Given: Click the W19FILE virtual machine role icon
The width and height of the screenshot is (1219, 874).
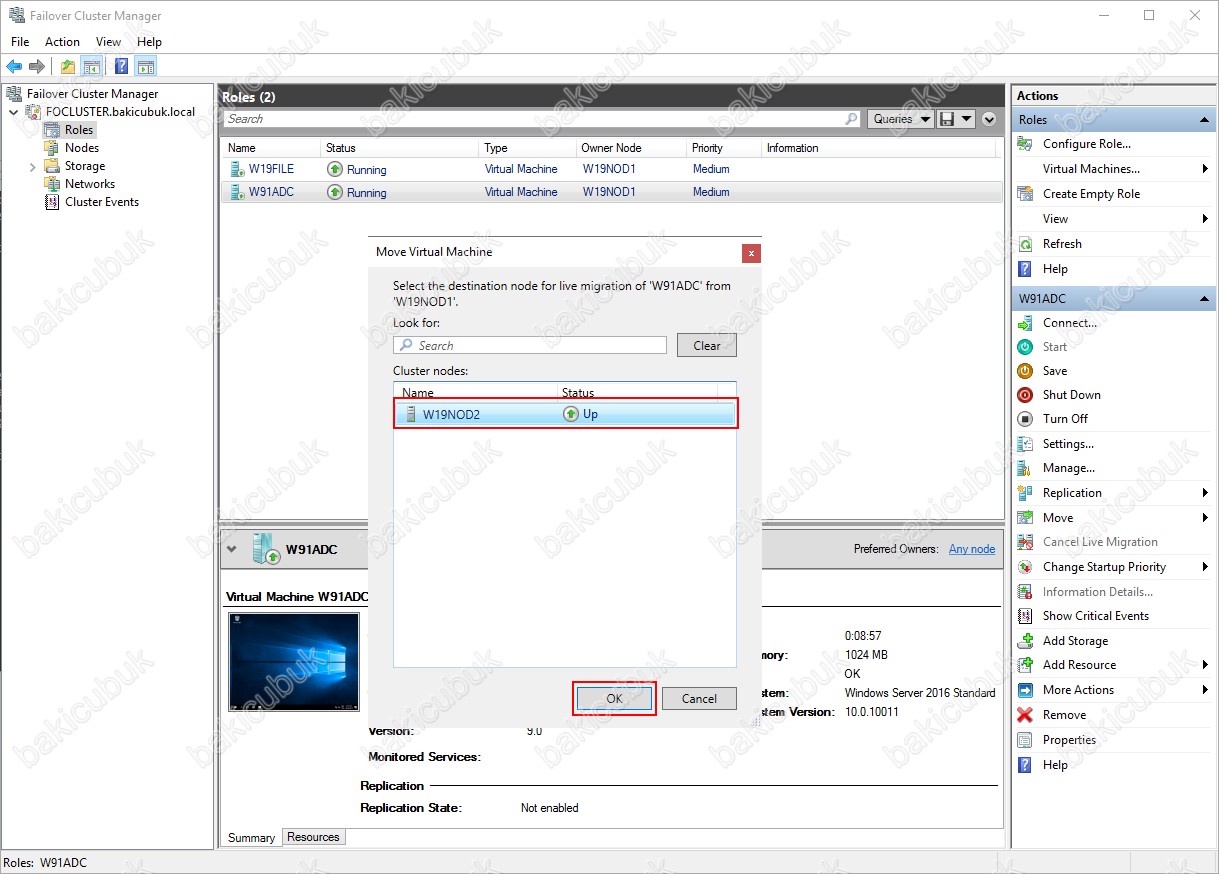Looking at the screenshot, I should (x=236, y=169).
